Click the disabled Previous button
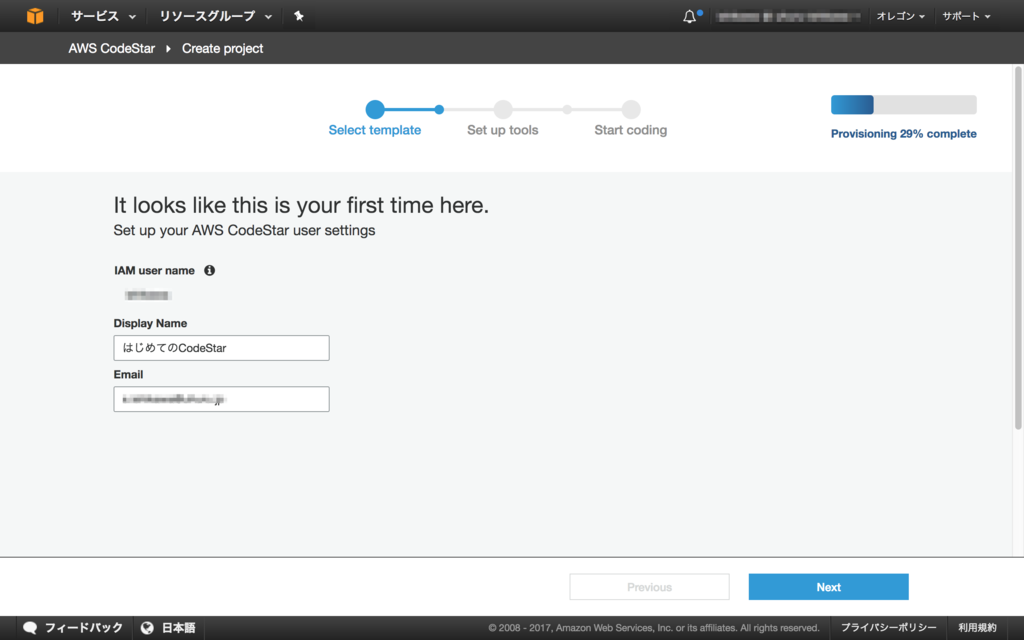This screenshot has width=1024, height=640. [649, 587]
